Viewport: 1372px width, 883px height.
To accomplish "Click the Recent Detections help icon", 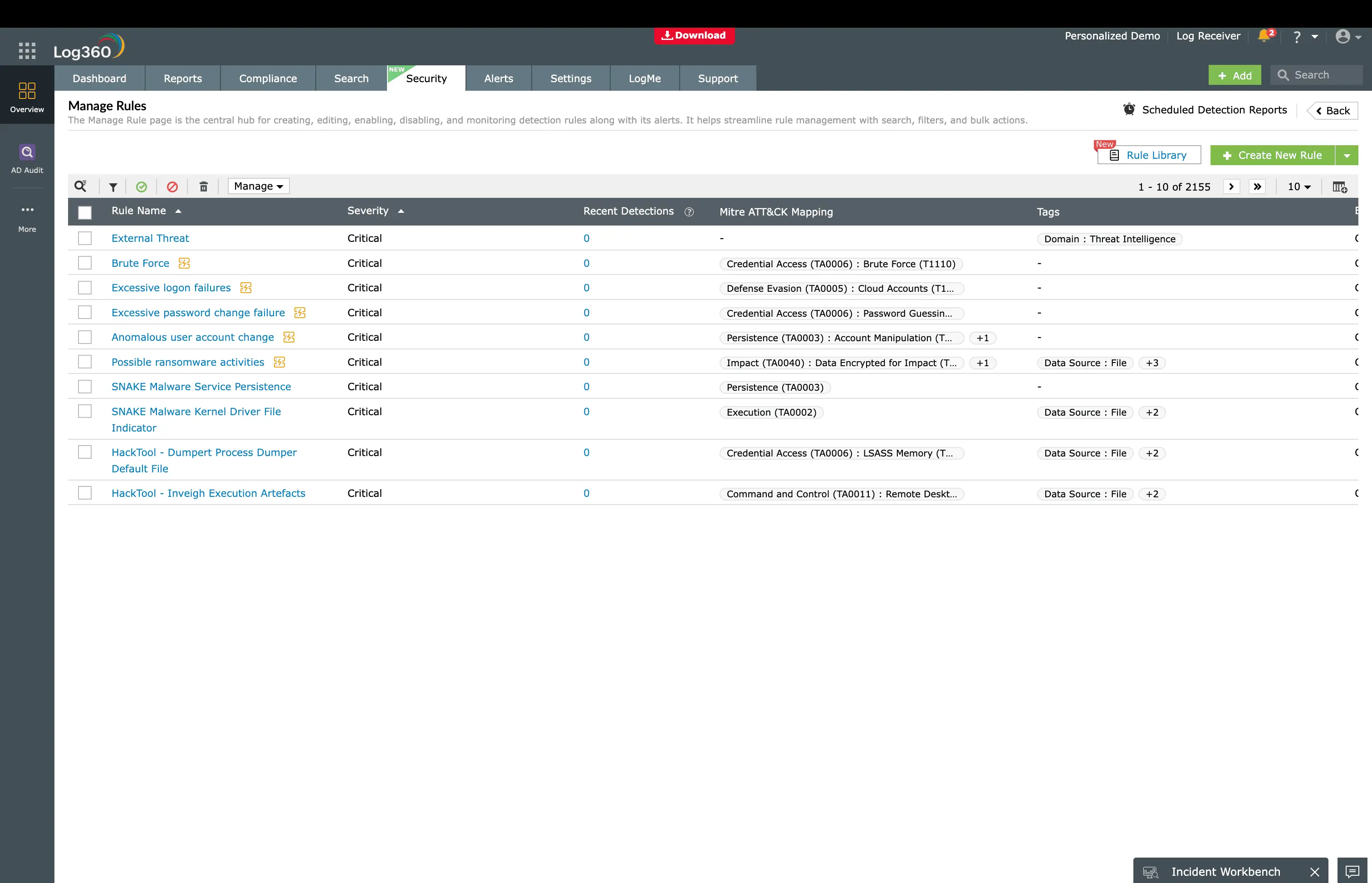I will pos(689,212).
